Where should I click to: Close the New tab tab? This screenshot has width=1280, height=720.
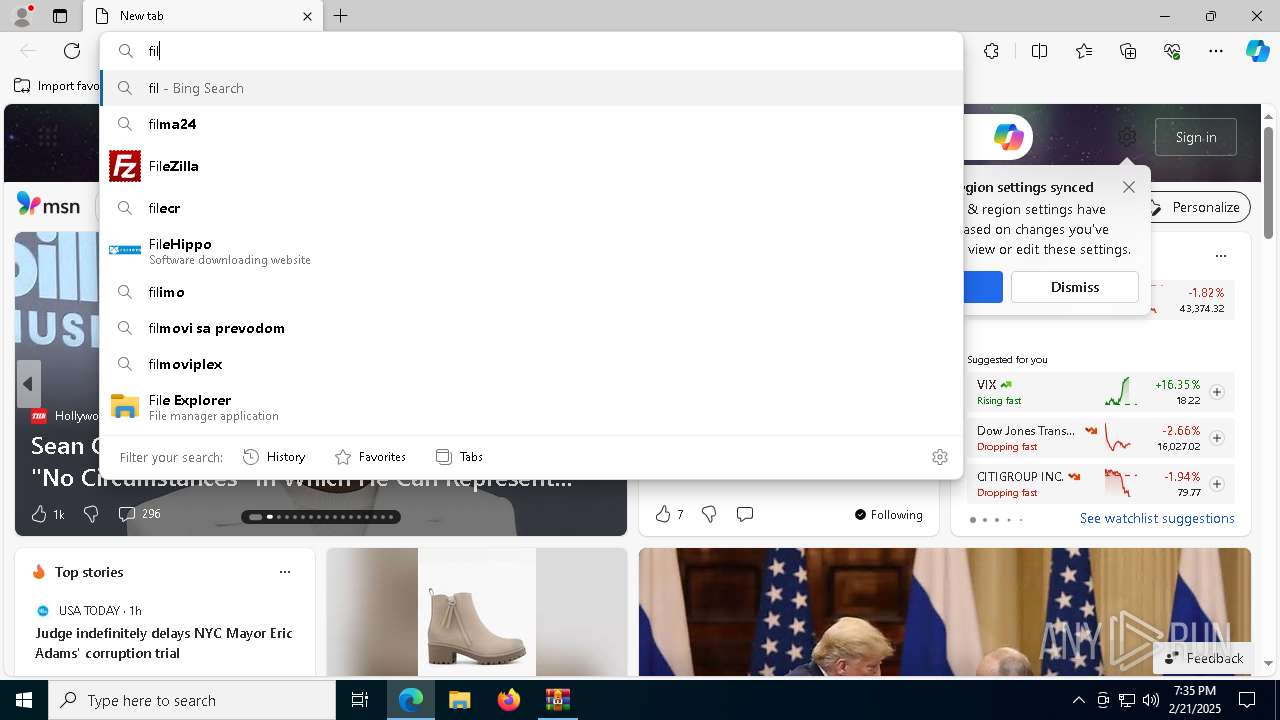(x=307, y=16)
